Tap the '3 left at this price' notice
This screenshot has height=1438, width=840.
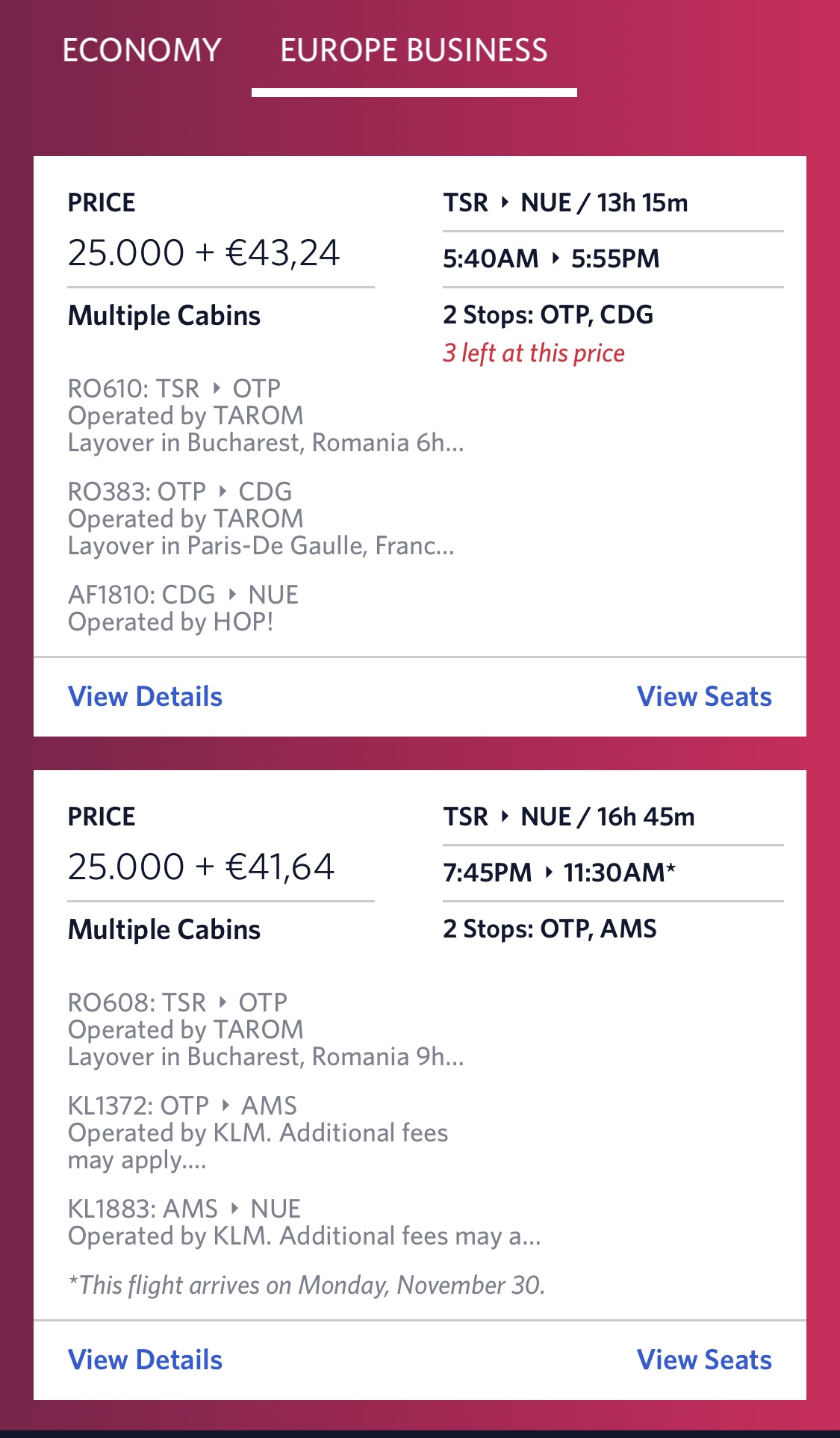coord(533,353)
